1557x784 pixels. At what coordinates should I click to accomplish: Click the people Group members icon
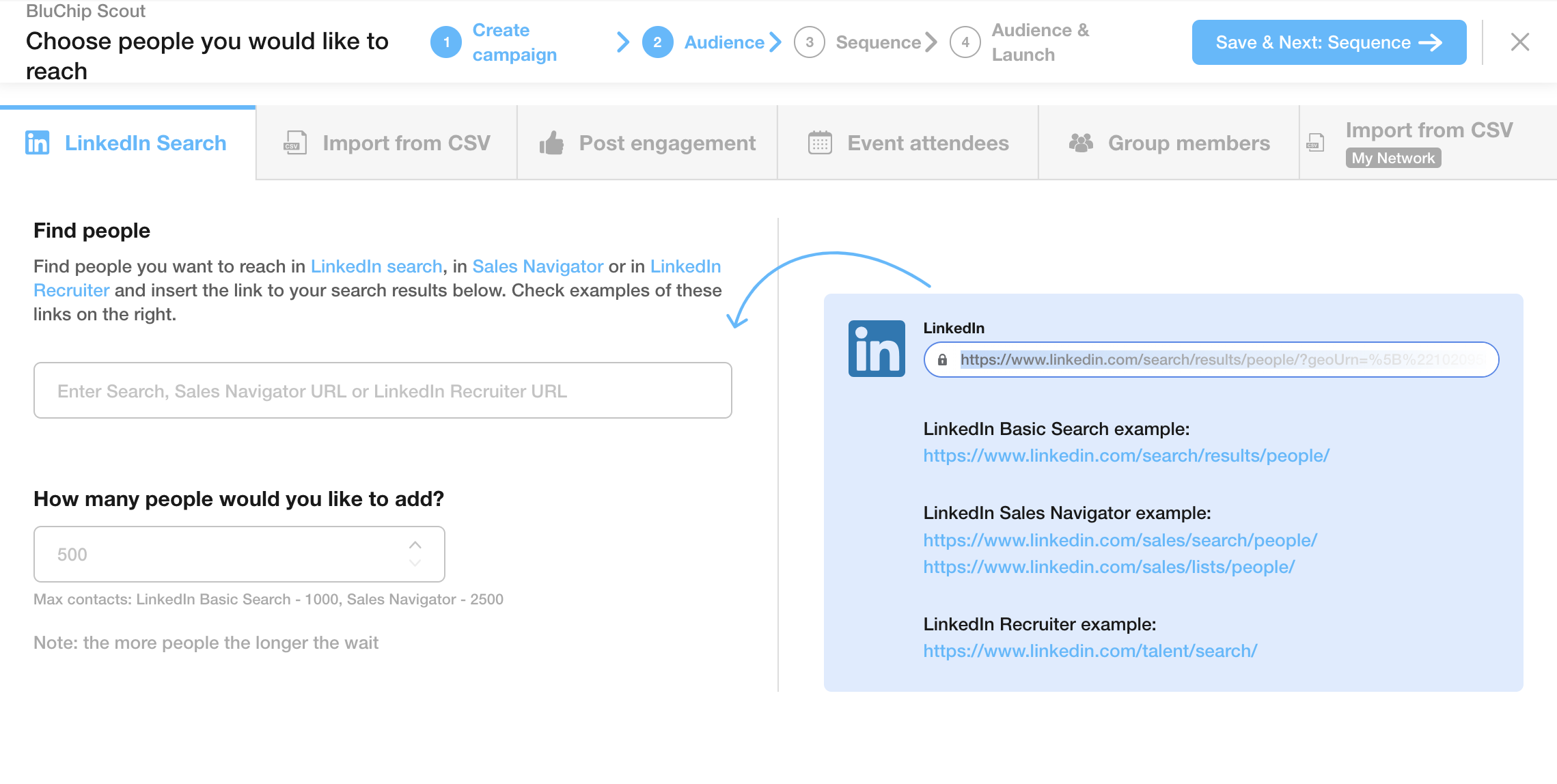(1081, 143)
